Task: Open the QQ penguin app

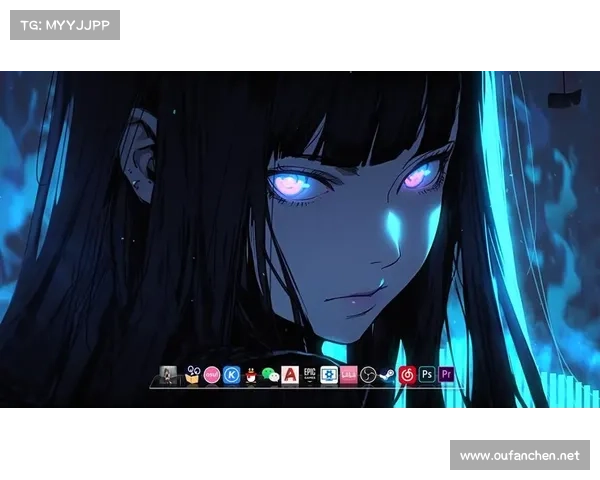Action: (x=251, y=375)
